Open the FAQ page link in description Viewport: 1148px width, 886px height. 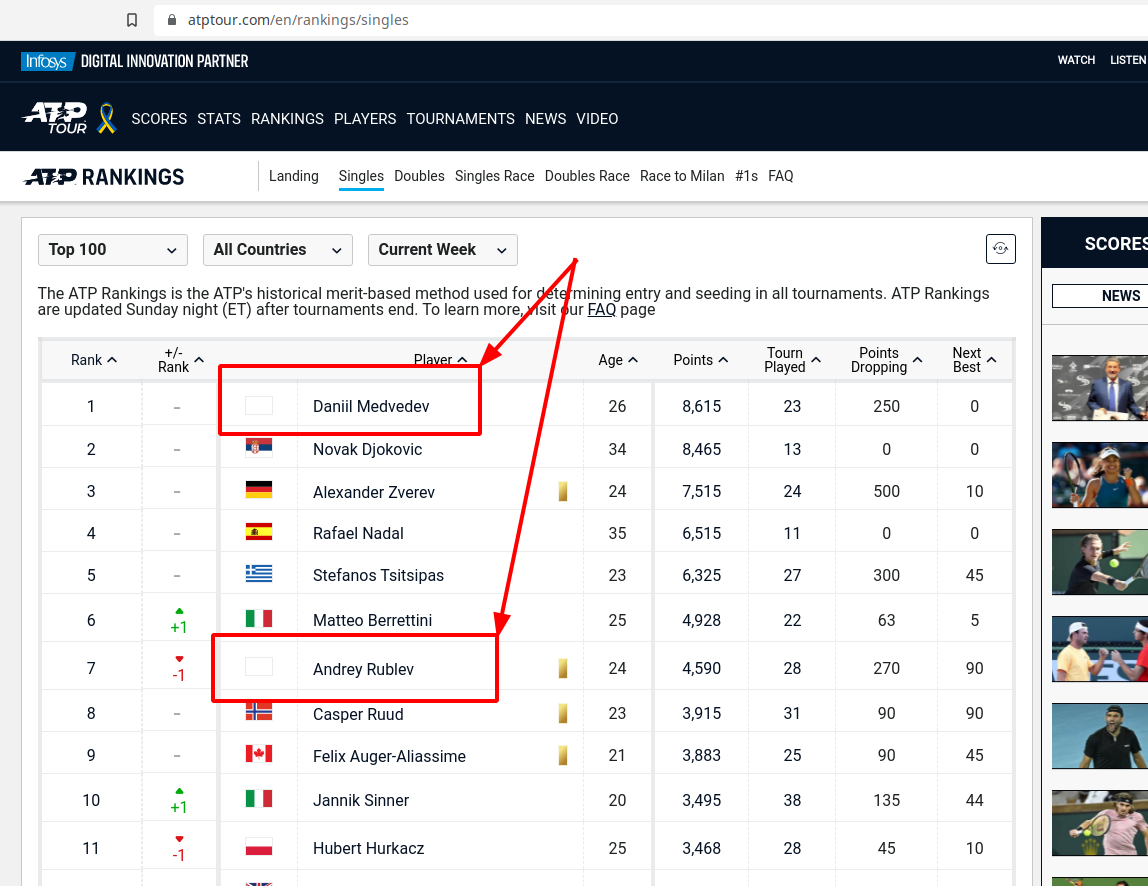(x=601, y=310)
